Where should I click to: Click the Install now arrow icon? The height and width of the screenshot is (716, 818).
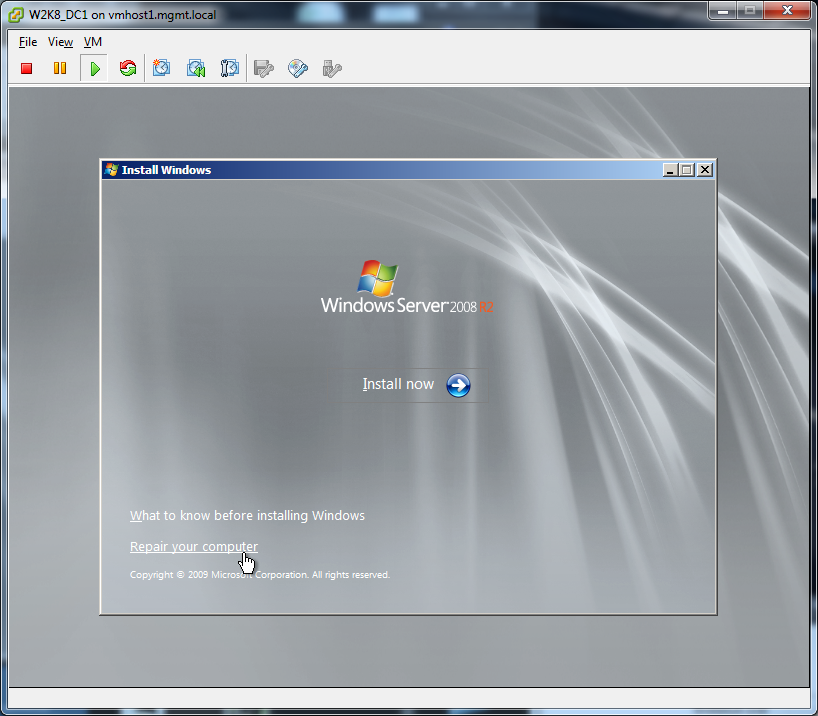click(458, 385)
